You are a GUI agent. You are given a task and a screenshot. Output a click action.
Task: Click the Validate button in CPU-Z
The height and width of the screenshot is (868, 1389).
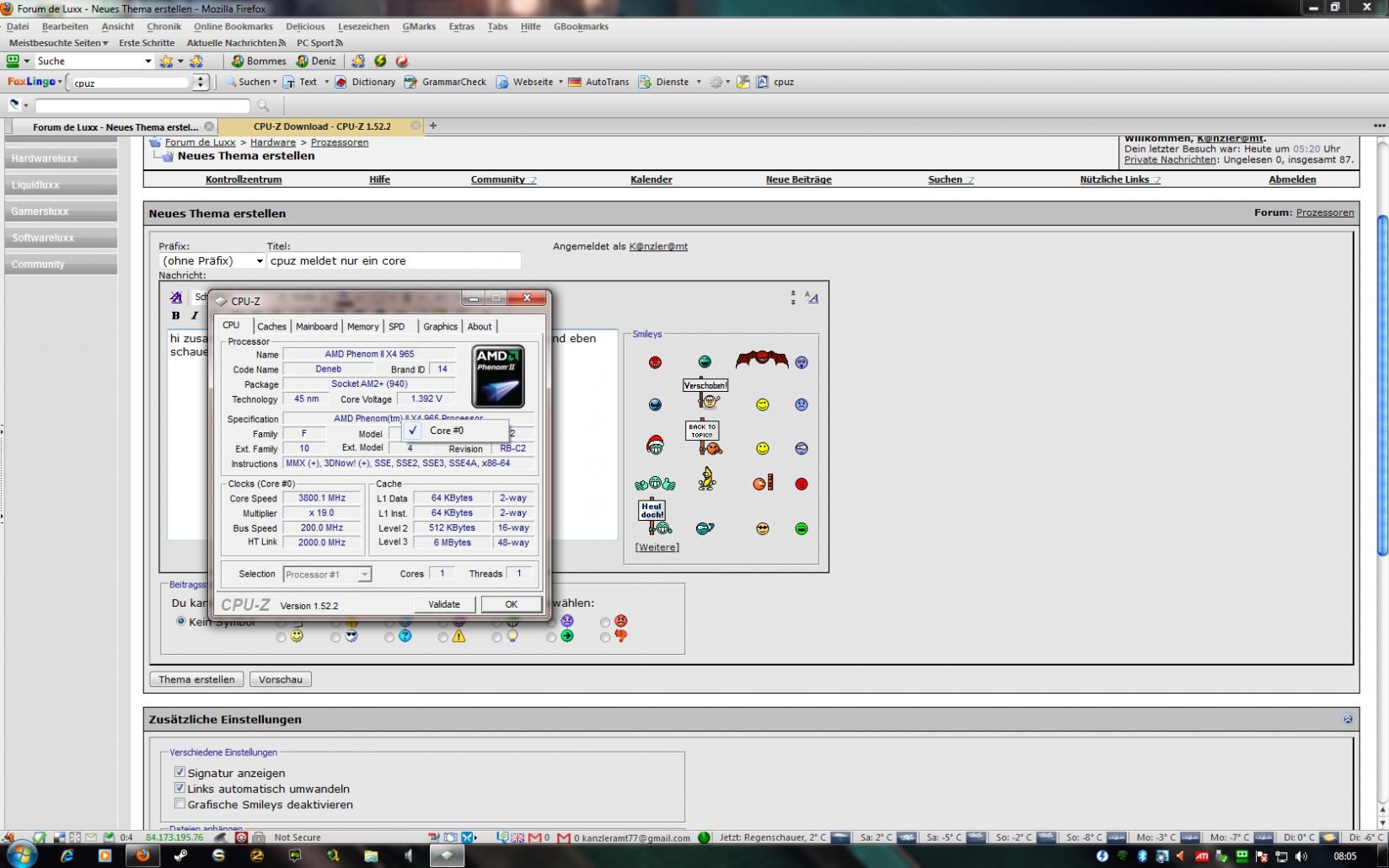(x=444, y=604)
